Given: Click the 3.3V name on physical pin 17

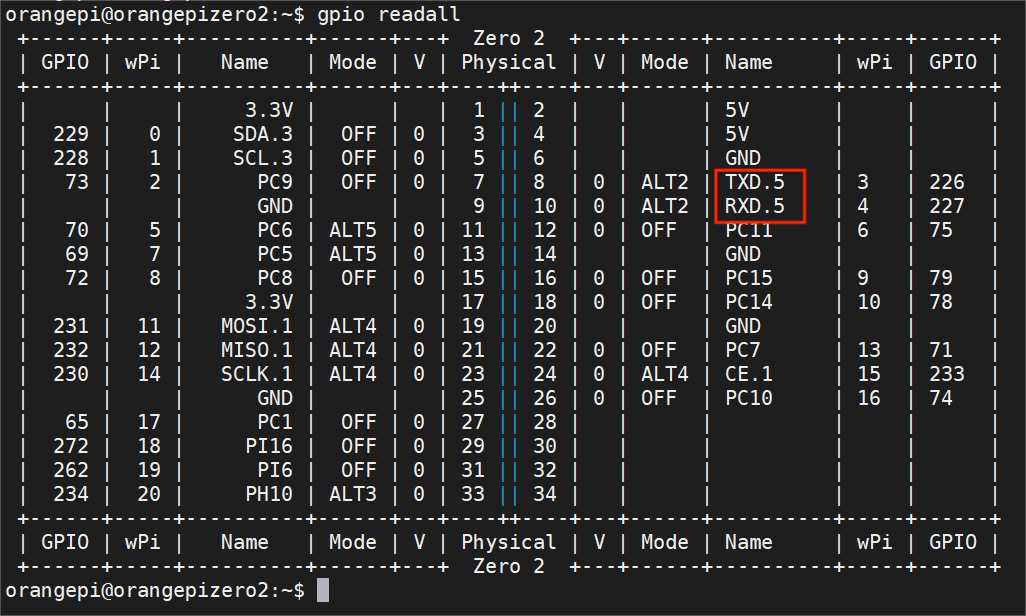Looking at the screenshot, I should (x=269, y=302).
